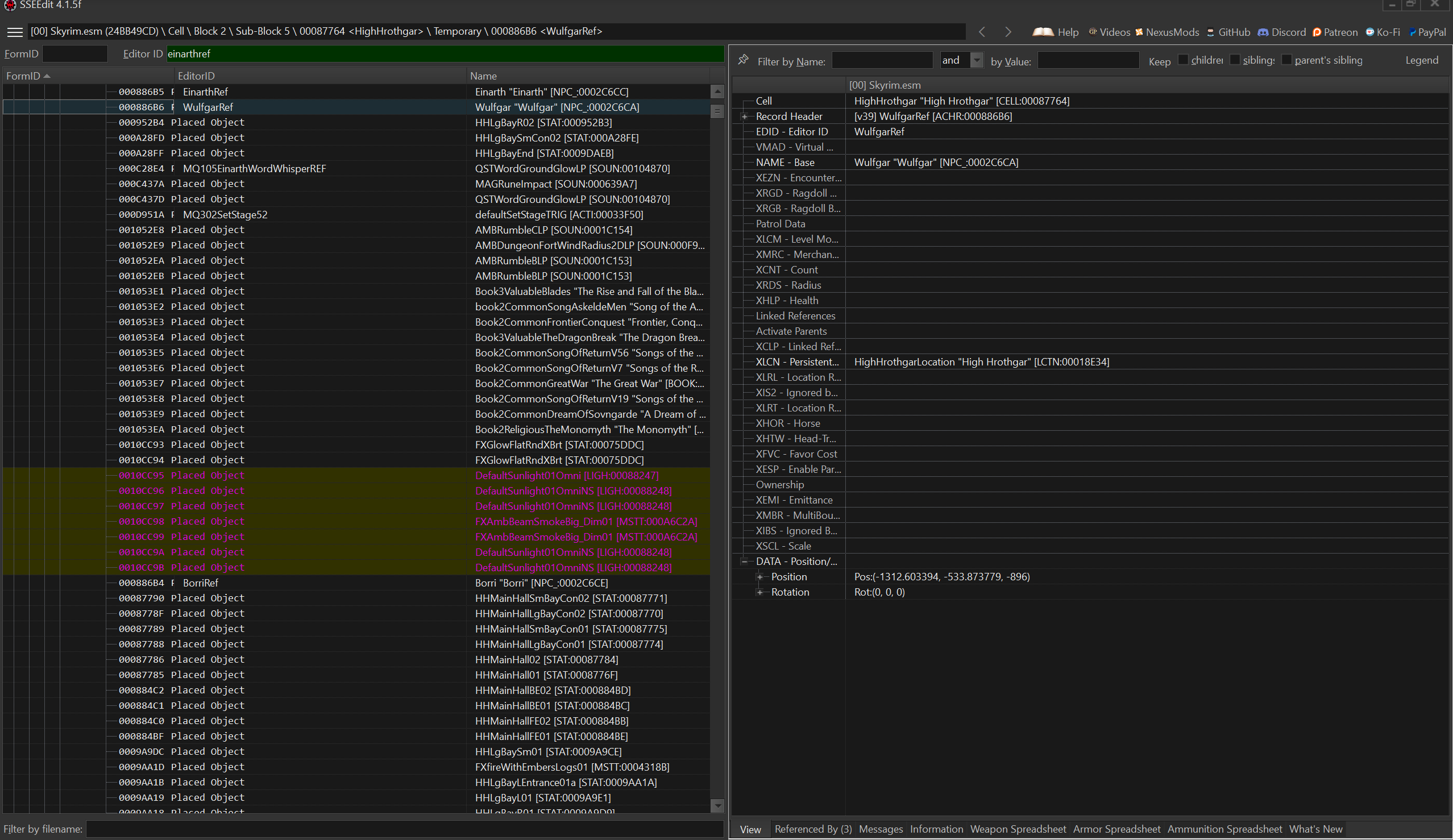Select the MQ105EinarthWordWhisperREF row

click(356, 168)
